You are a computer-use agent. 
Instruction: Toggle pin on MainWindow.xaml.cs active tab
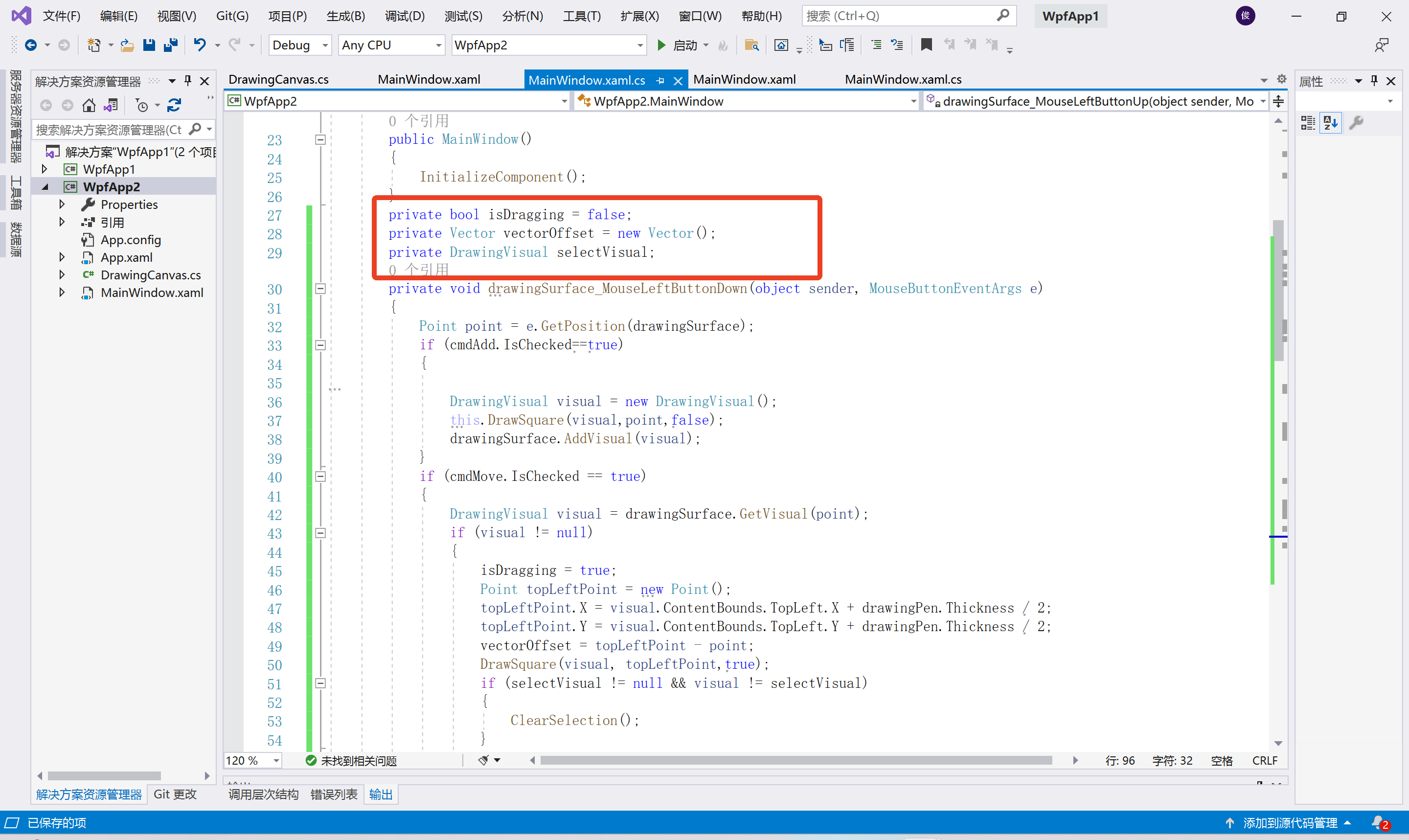coord(660,80)
